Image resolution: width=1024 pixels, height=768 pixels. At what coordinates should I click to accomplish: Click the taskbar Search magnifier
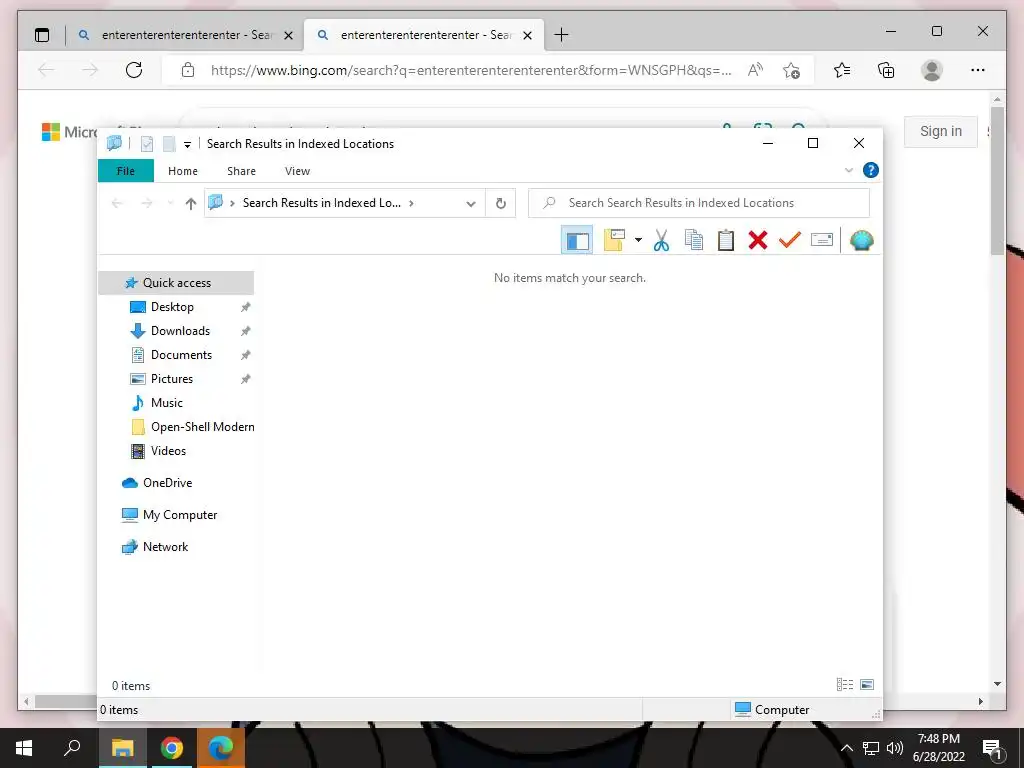coord(72,748)
